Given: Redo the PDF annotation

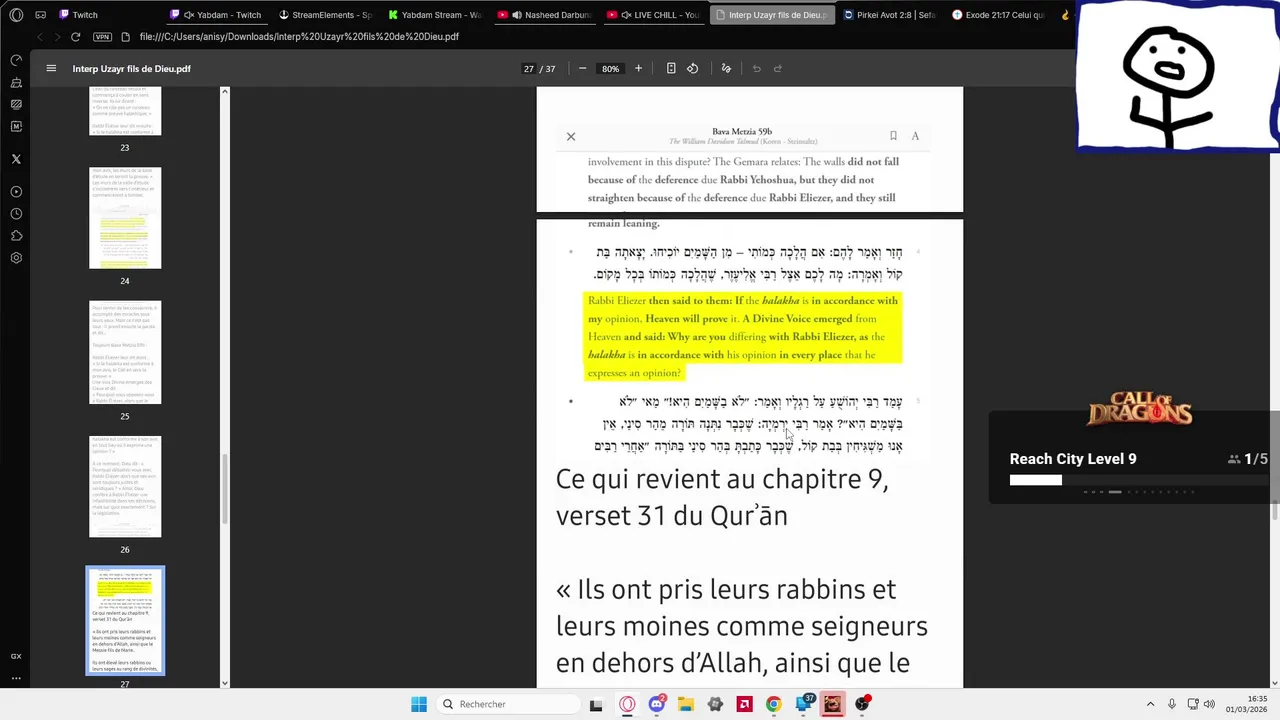Looking at the screenshot, I should 778,68.
